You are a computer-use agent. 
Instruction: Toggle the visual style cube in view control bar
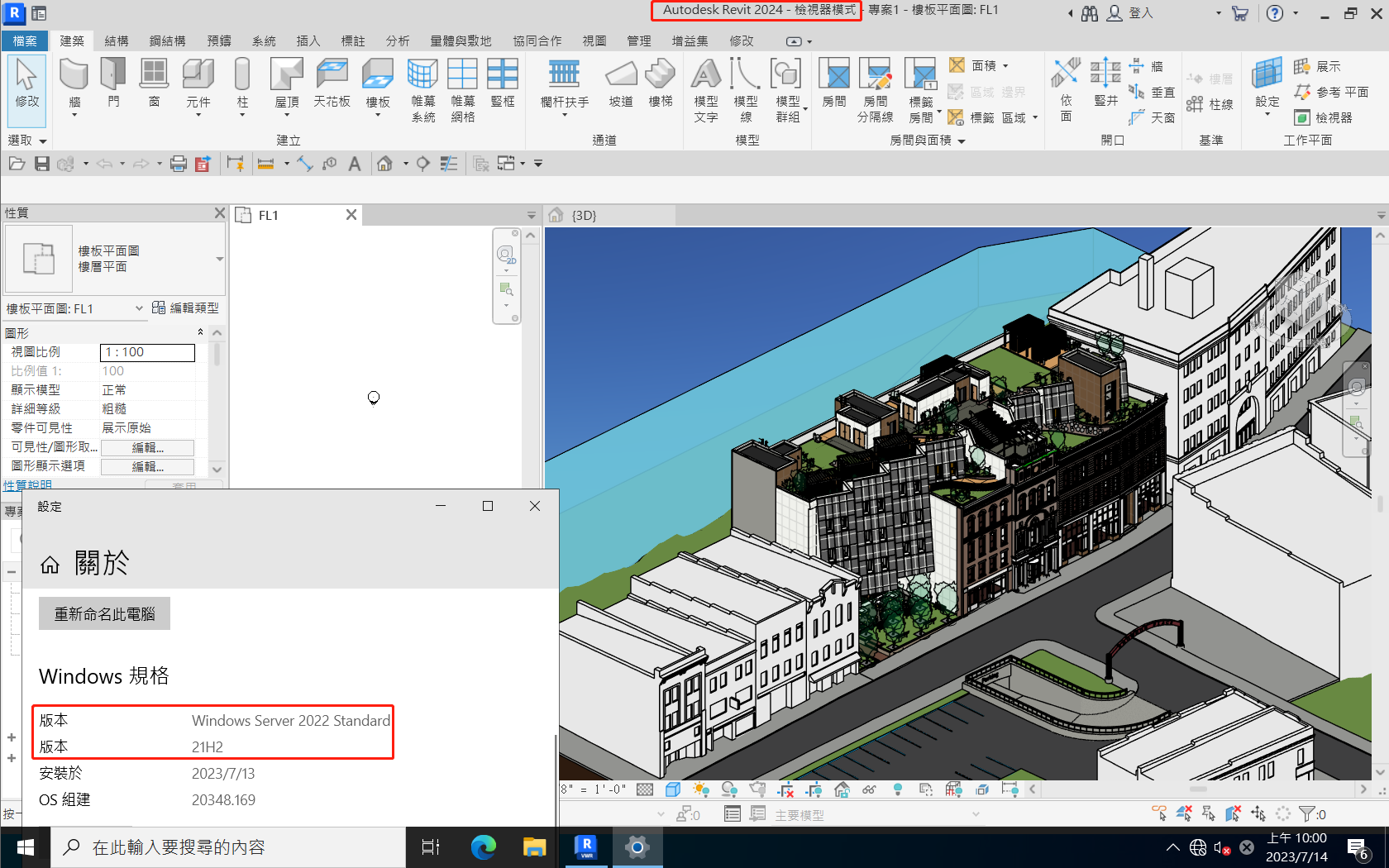click(673, 789)
